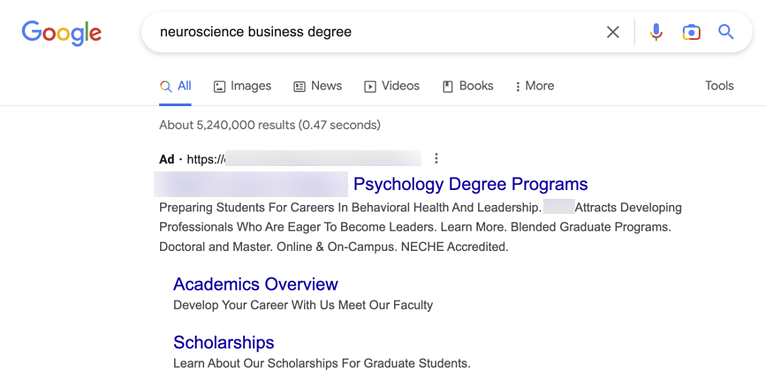Click the 'About 5,240,000 results' text
The image size is (766, 388).
pyautogui.click(x=270, y=125)
